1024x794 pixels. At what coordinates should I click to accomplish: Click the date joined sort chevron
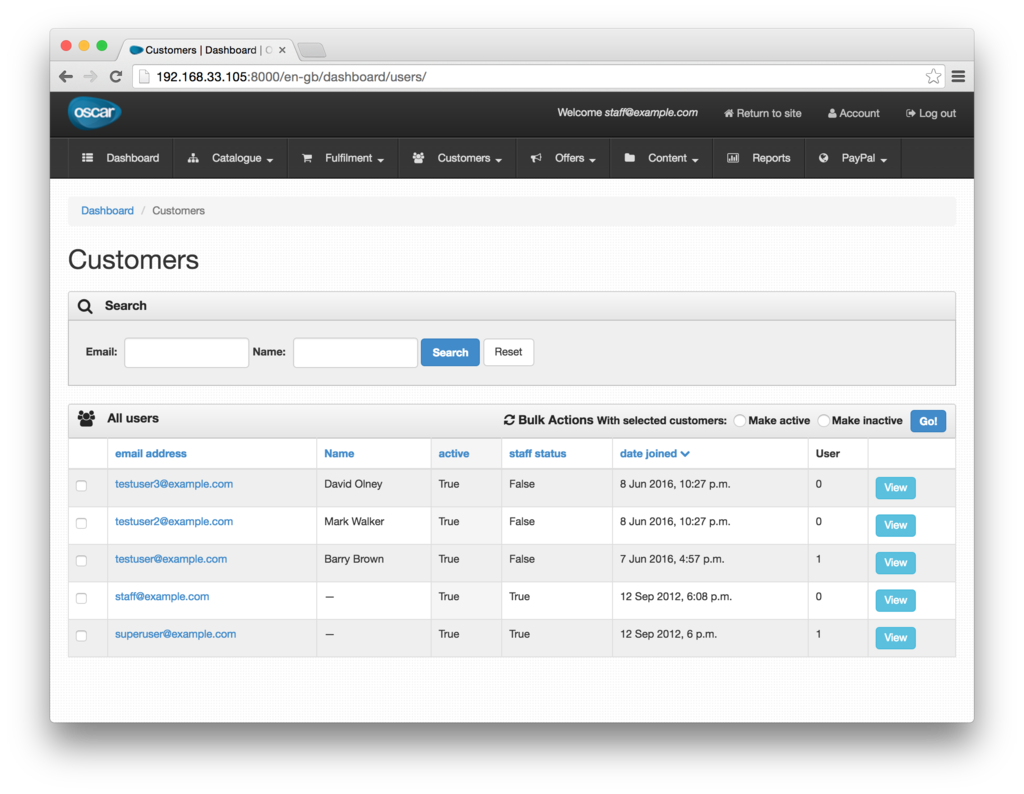tap(685, 454)
